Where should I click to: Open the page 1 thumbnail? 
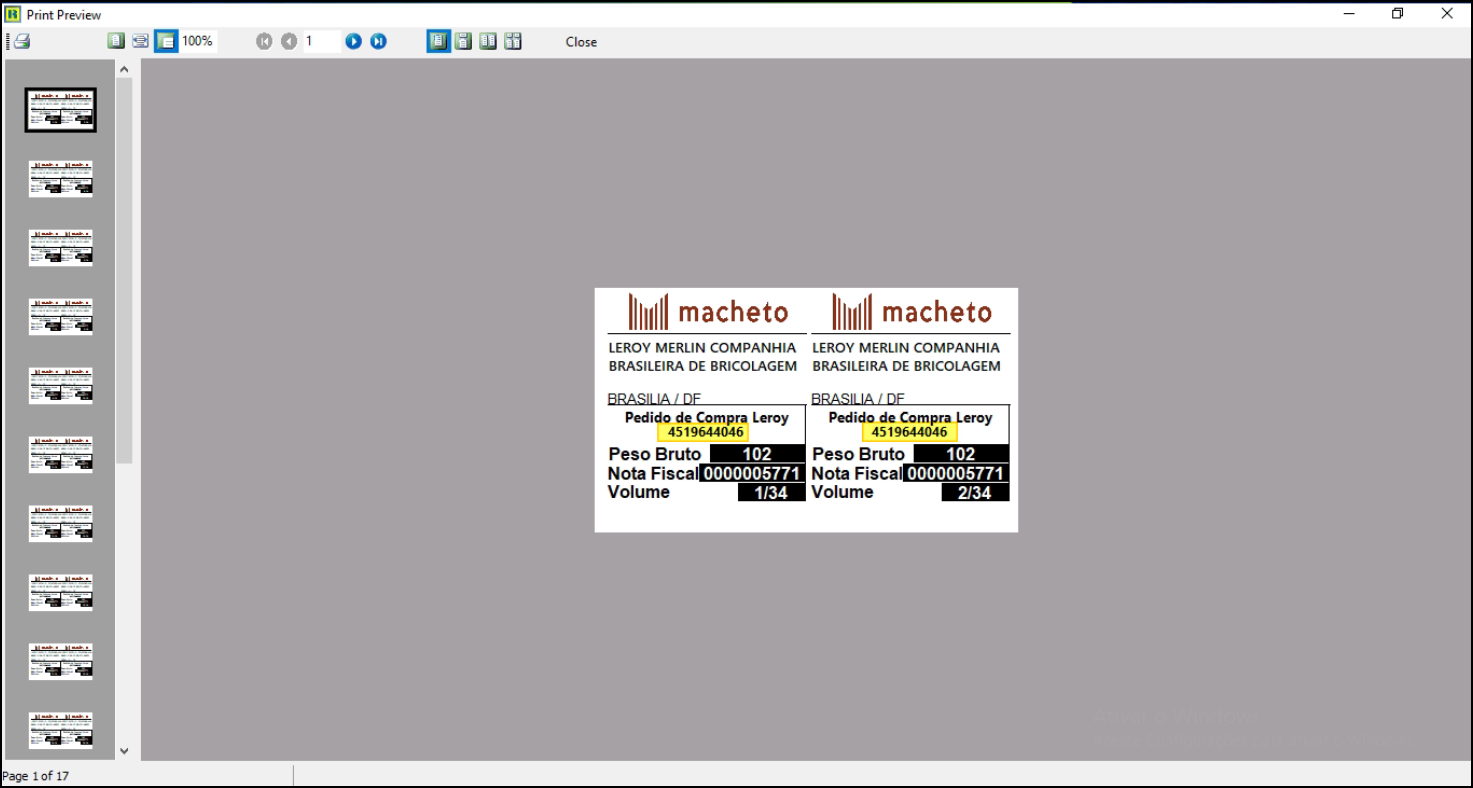tap(61, 110)
